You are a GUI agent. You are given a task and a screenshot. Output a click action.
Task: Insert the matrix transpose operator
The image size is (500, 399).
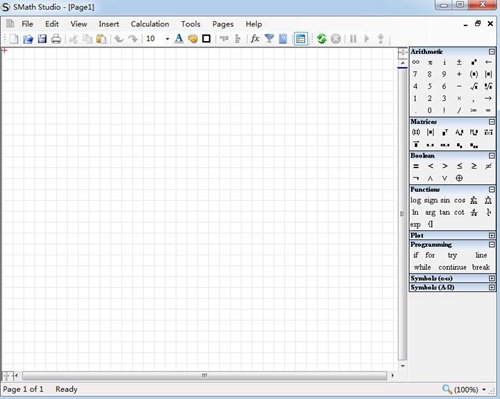click(x=445, y=132)
